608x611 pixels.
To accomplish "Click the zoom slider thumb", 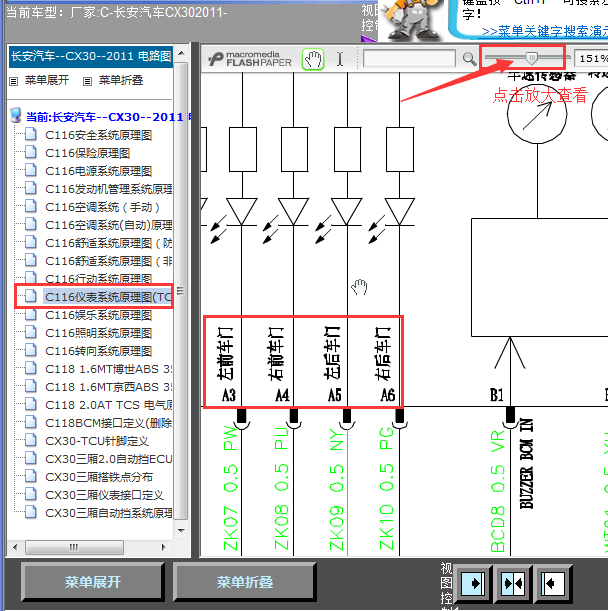I will (531, 58).
